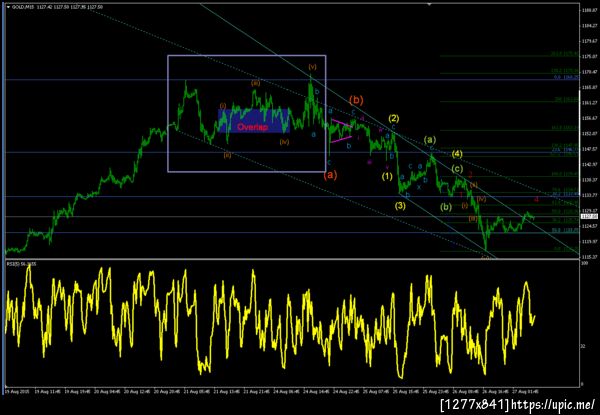The width and height of the screenshot is (600, 415).
Task: Select the red (a) wave label
Action: pyautogui.click(x=330, y=175)
